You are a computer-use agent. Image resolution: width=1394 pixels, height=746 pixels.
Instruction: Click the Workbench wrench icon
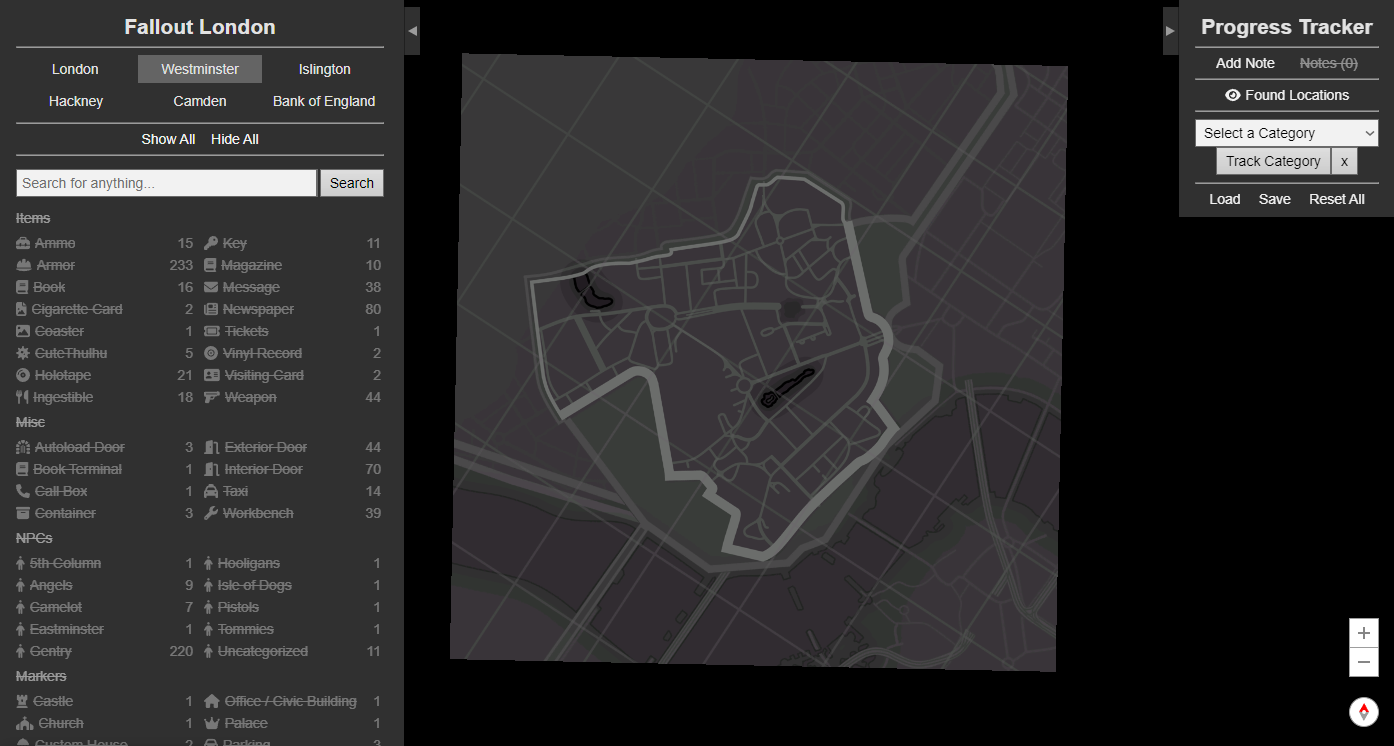coord(211,513)
